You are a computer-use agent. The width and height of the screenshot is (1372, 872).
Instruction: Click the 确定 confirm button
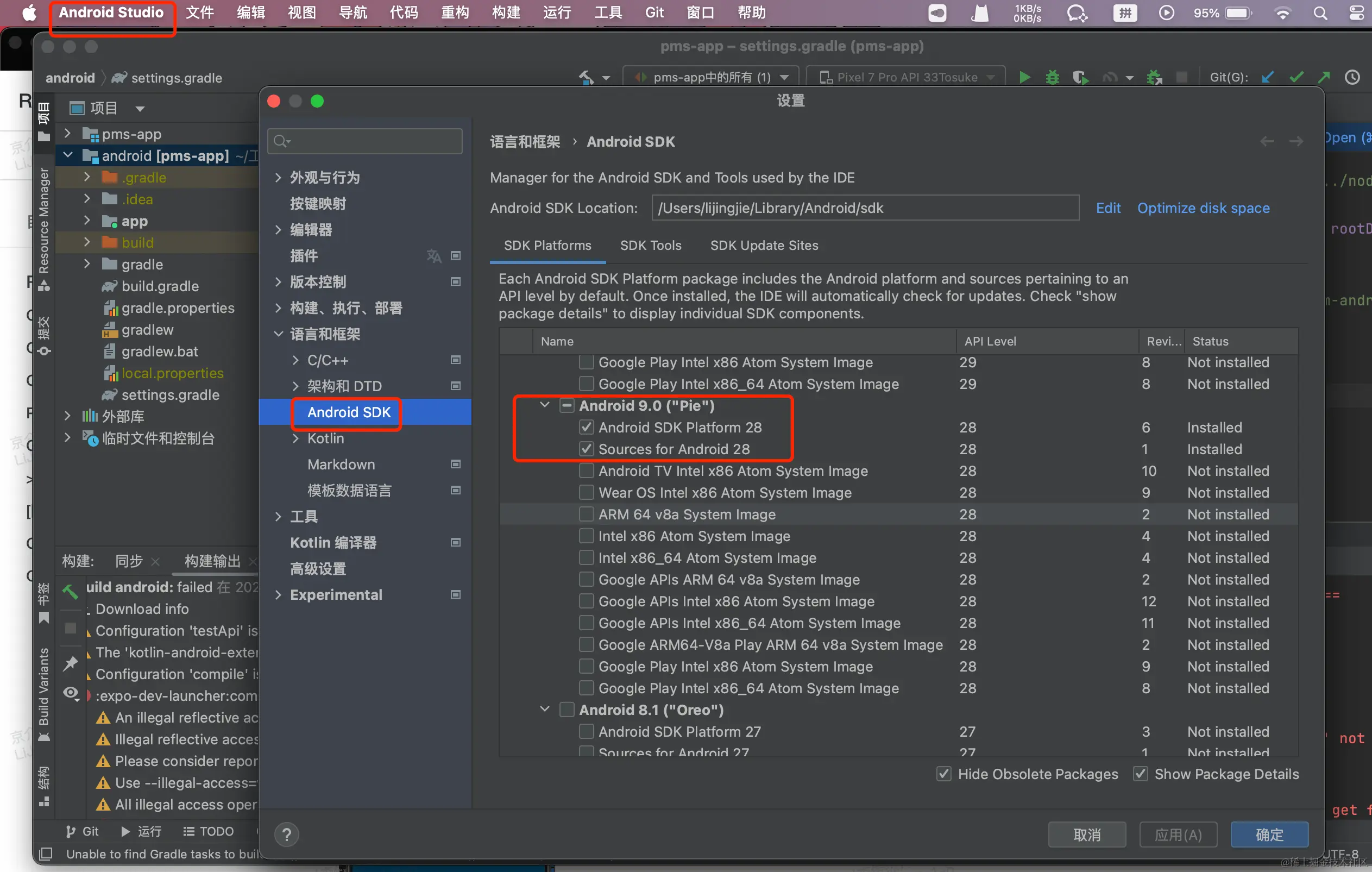[x=1269, y=835]
